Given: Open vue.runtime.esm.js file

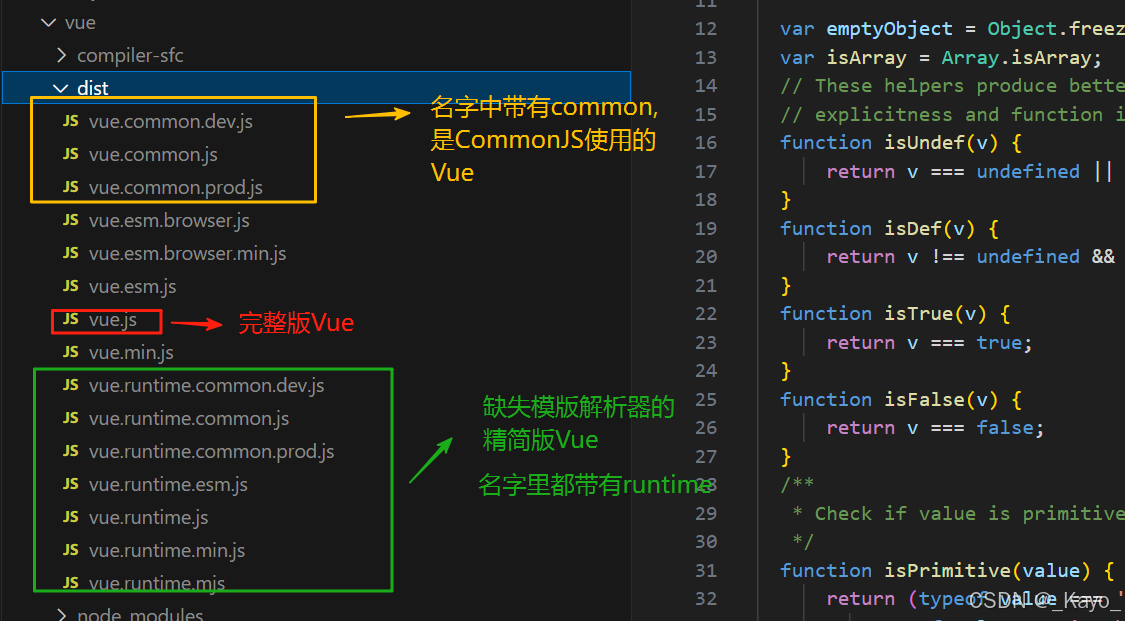Looking at the screenshot, I should [169, 484].
